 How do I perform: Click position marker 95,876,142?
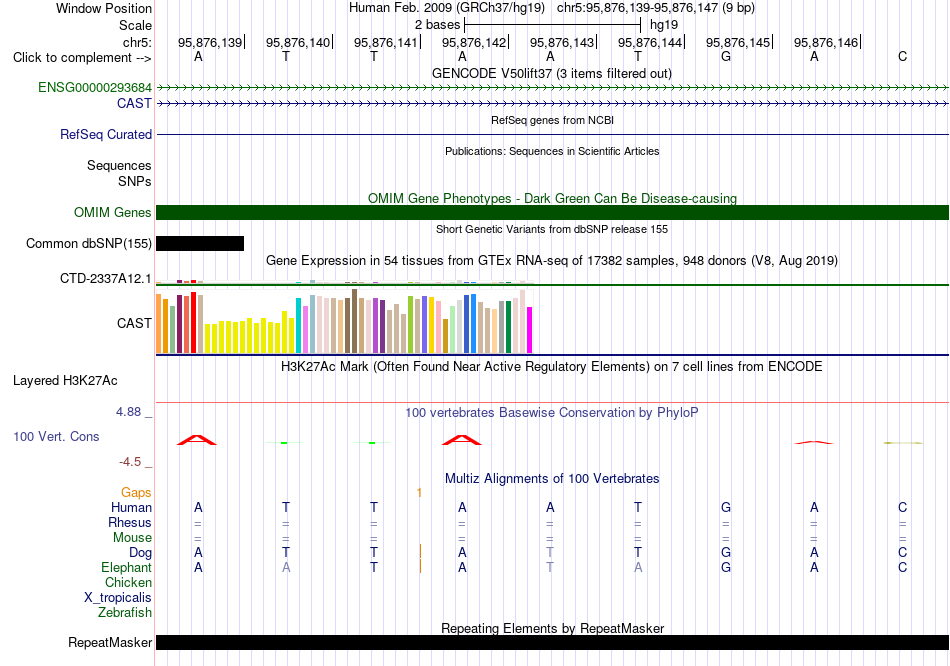[x=474, y=42]
